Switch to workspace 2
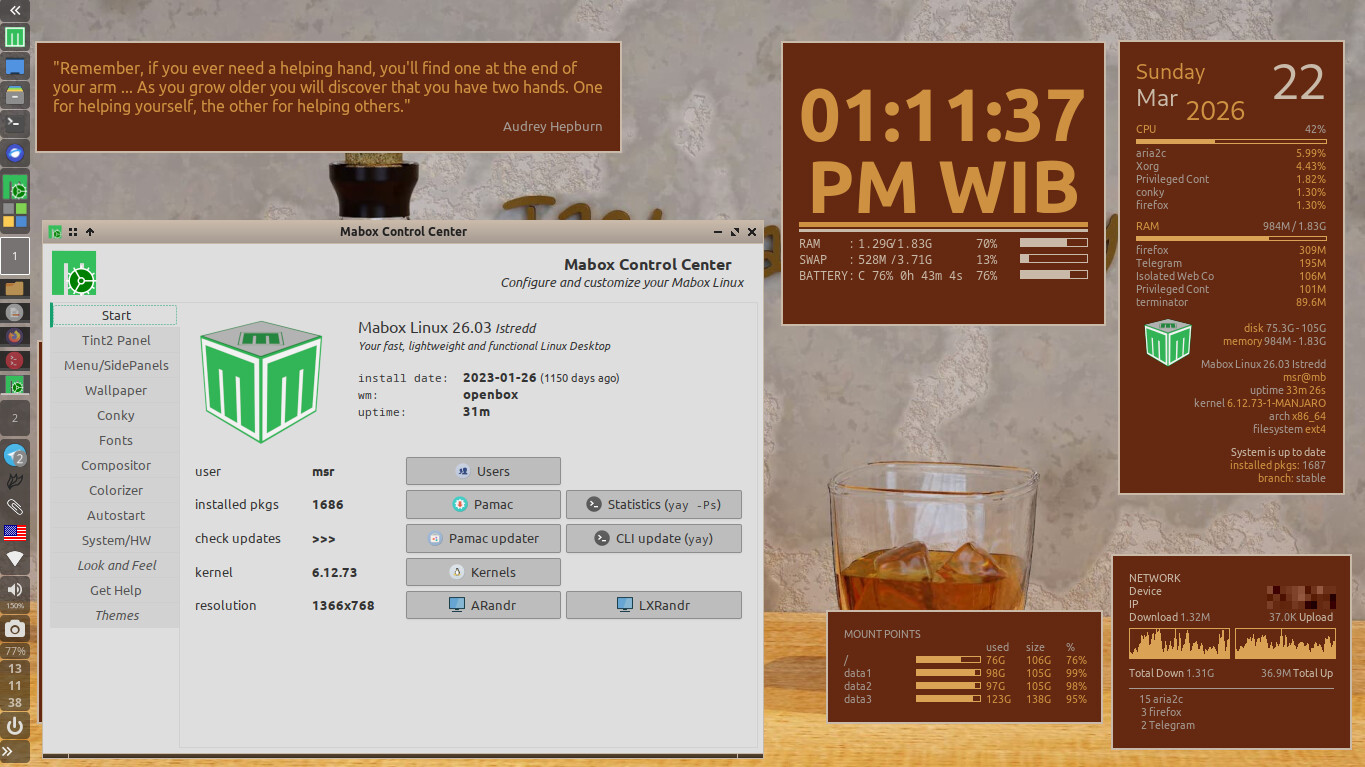The image size is (1365, 767). [15, 417]
